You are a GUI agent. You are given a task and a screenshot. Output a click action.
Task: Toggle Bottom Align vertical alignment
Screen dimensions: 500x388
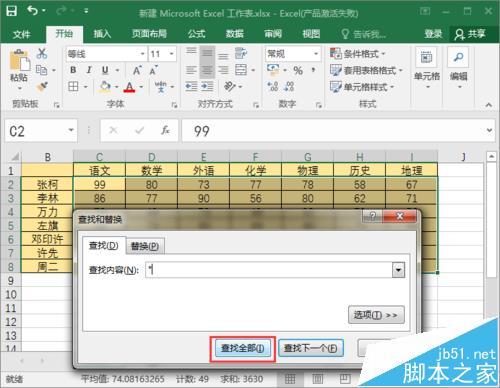coord(223,56)
